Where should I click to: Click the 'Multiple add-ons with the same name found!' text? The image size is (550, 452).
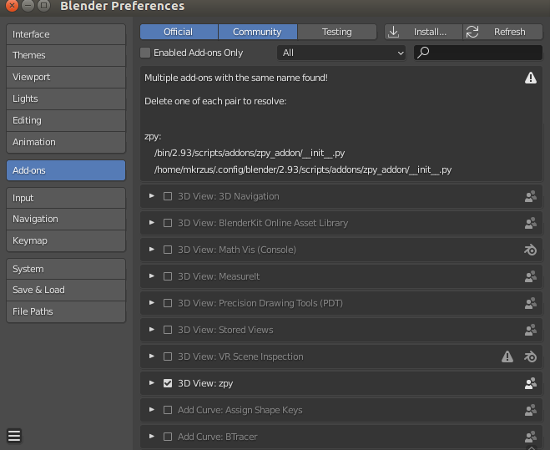click(236, 78)
